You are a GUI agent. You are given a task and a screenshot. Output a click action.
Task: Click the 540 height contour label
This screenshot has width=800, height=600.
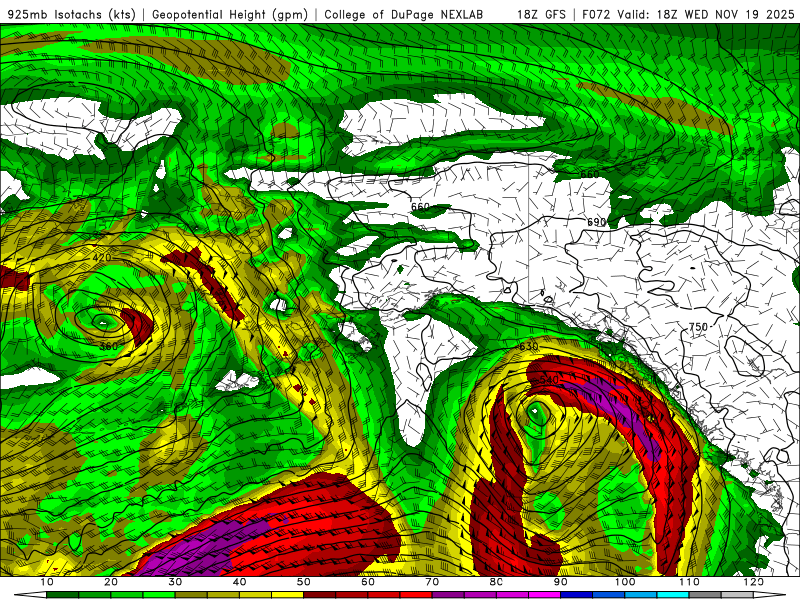549,380
